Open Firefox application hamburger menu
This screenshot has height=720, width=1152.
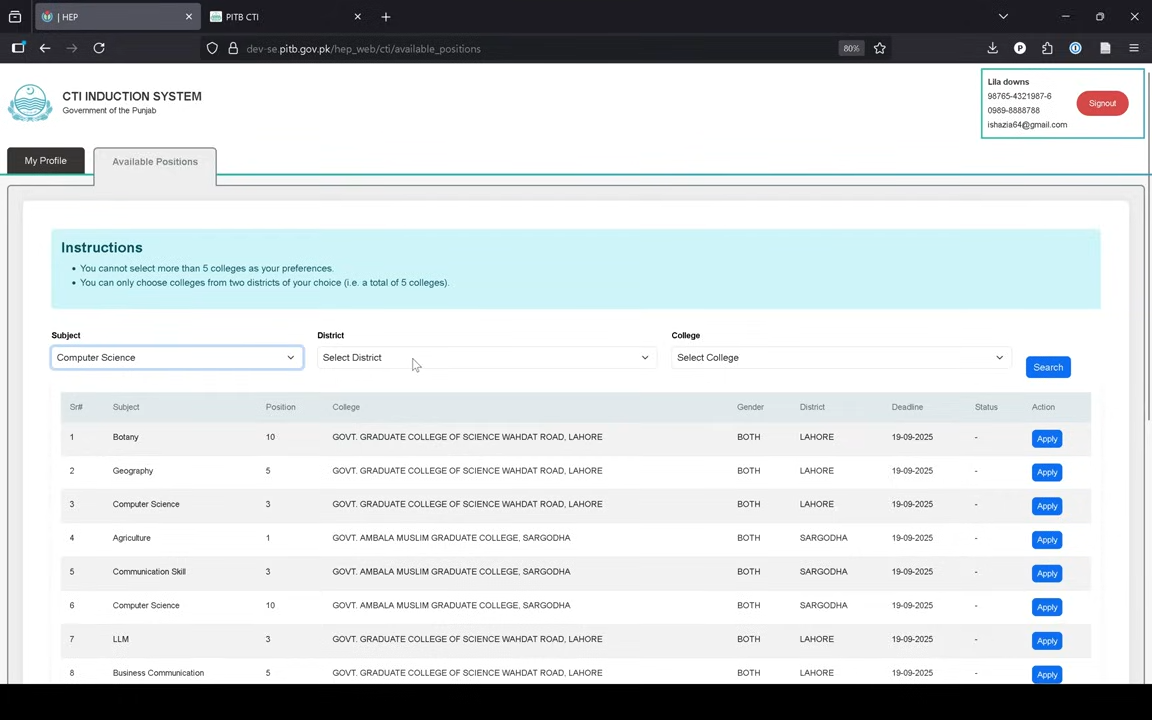[x=1133, y=48]
